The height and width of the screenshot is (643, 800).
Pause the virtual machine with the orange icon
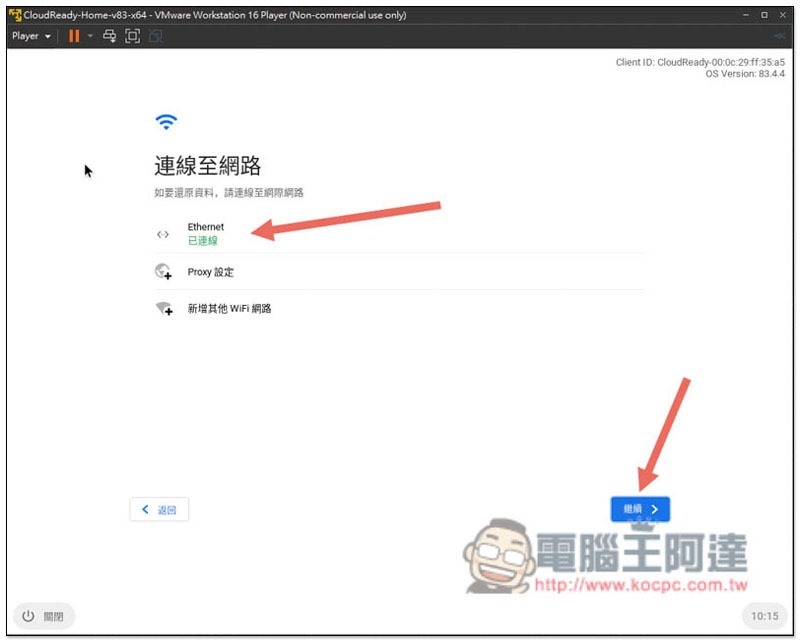[74, 36]
